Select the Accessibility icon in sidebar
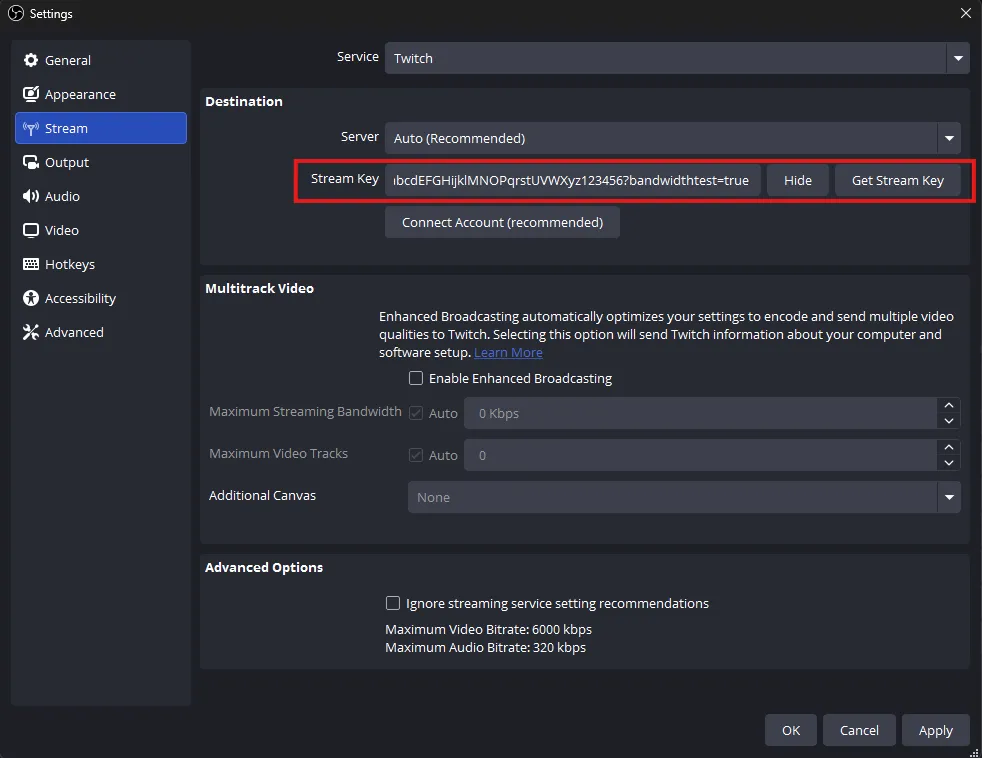982x758 pixels. [31, 299]
